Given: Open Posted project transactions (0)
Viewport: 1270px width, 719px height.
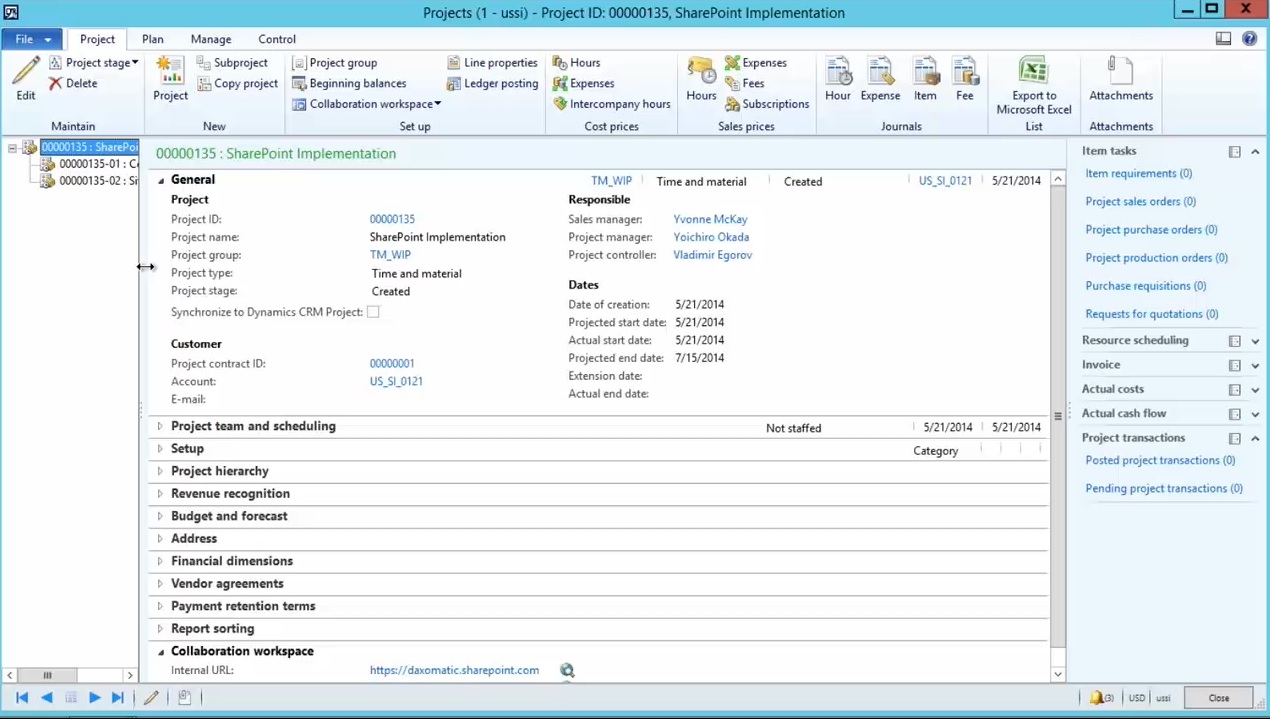Looking at the screenshot, I should (x=1160, y=461).
